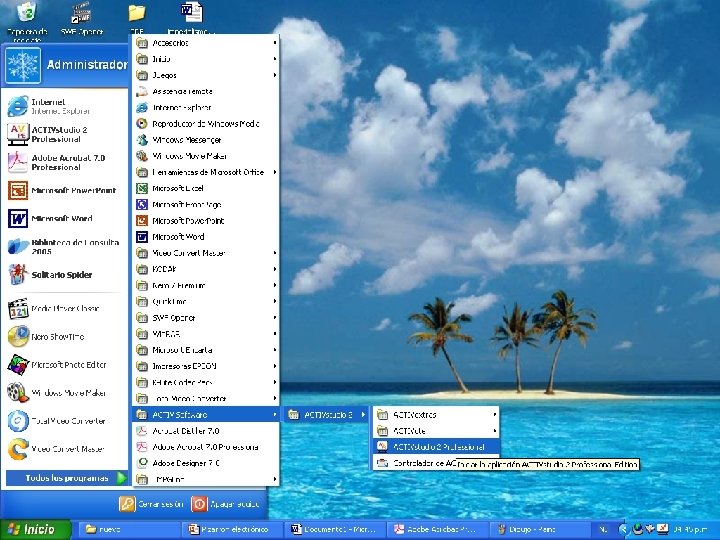
Task: Open Internet Explorer from the pinned Start menu list
Action: click(65, 106)
